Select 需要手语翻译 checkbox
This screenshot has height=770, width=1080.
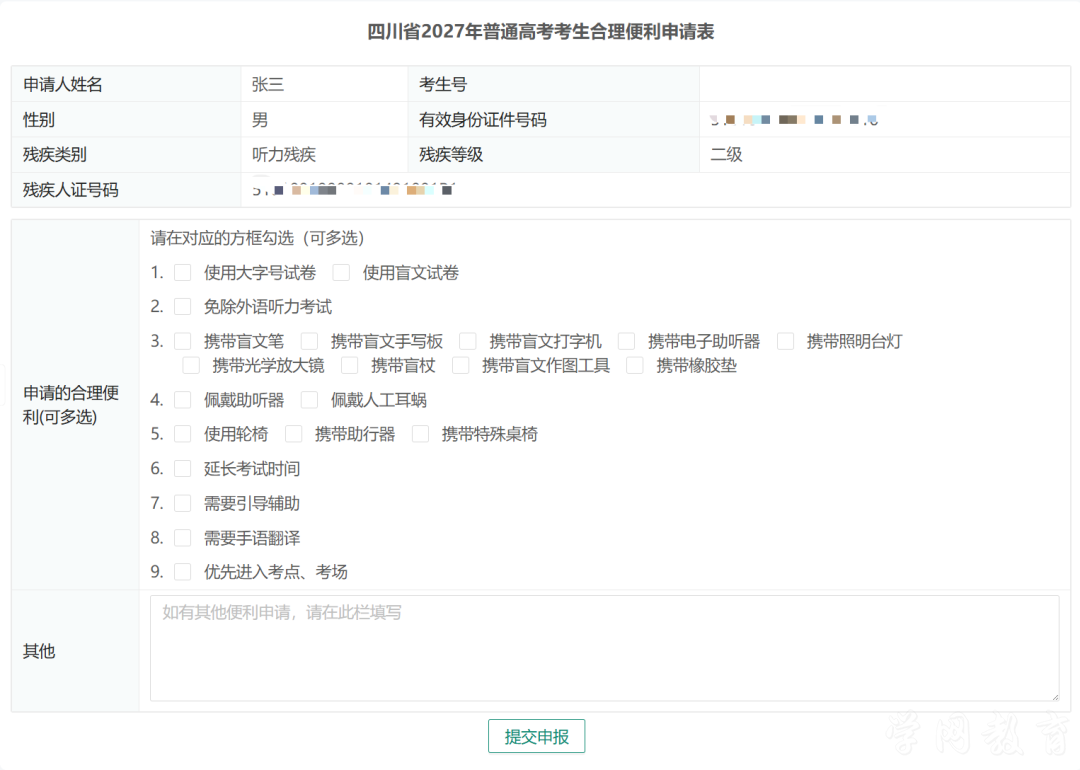click(x=183, y=538)
